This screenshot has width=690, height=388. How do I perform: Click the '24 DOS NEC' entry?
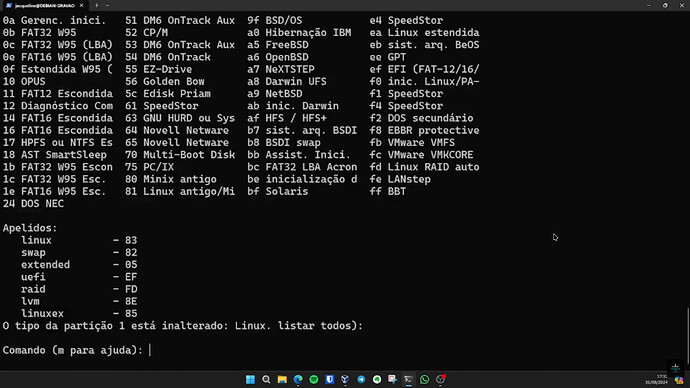(x=33, y=204)
